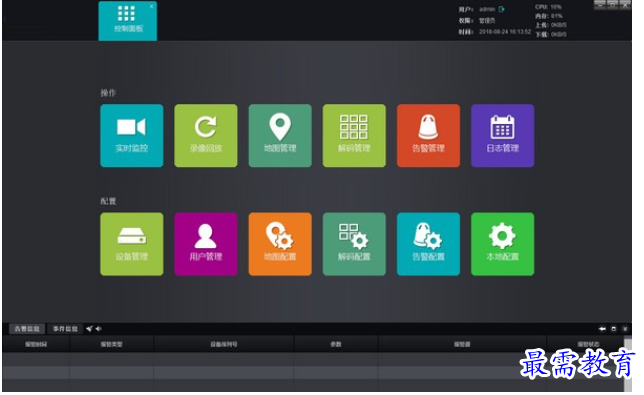Click the 管理员 permission value
The height and width of the screenshot is (395, 644).
click(487, 21)
